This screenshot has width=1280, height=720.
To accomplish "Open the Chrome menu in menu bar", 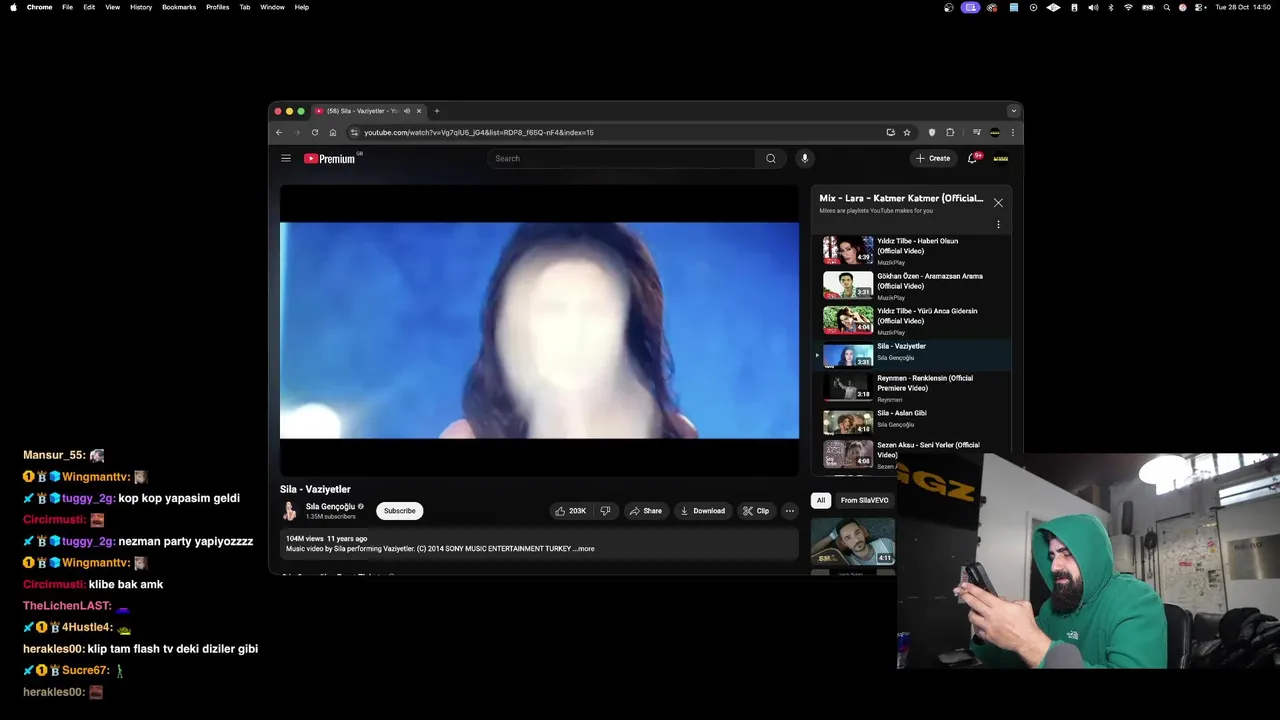I will tap(40, 7).
